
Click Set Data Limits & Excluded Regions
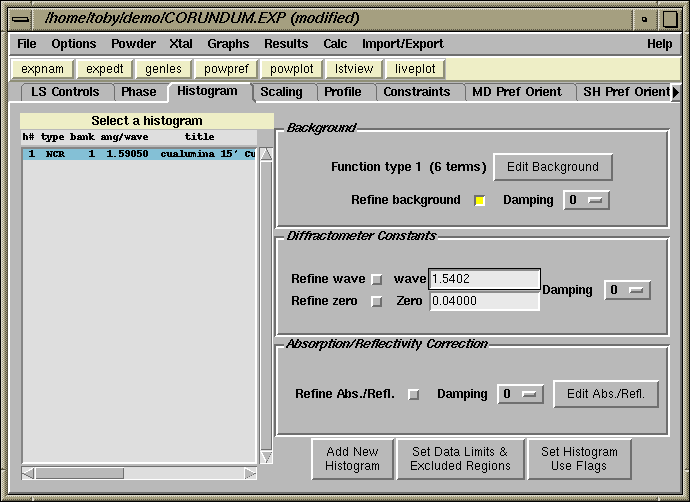(460, 459)
